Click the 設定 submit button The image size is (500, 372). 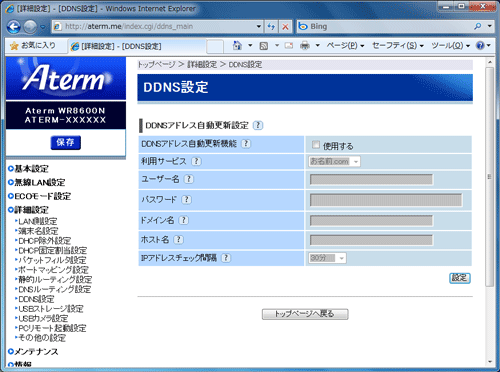[x=460, y=278]
